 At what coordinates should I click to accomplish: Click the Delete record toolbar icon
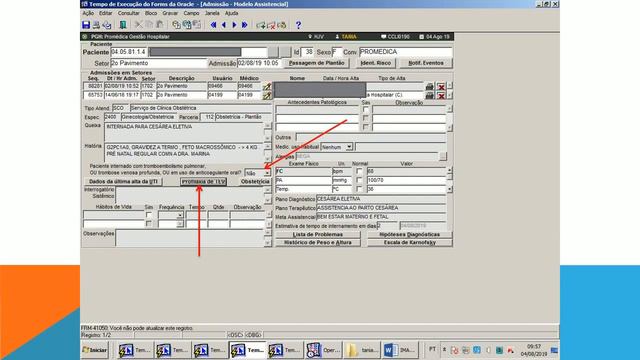click(x=271, y=25)
